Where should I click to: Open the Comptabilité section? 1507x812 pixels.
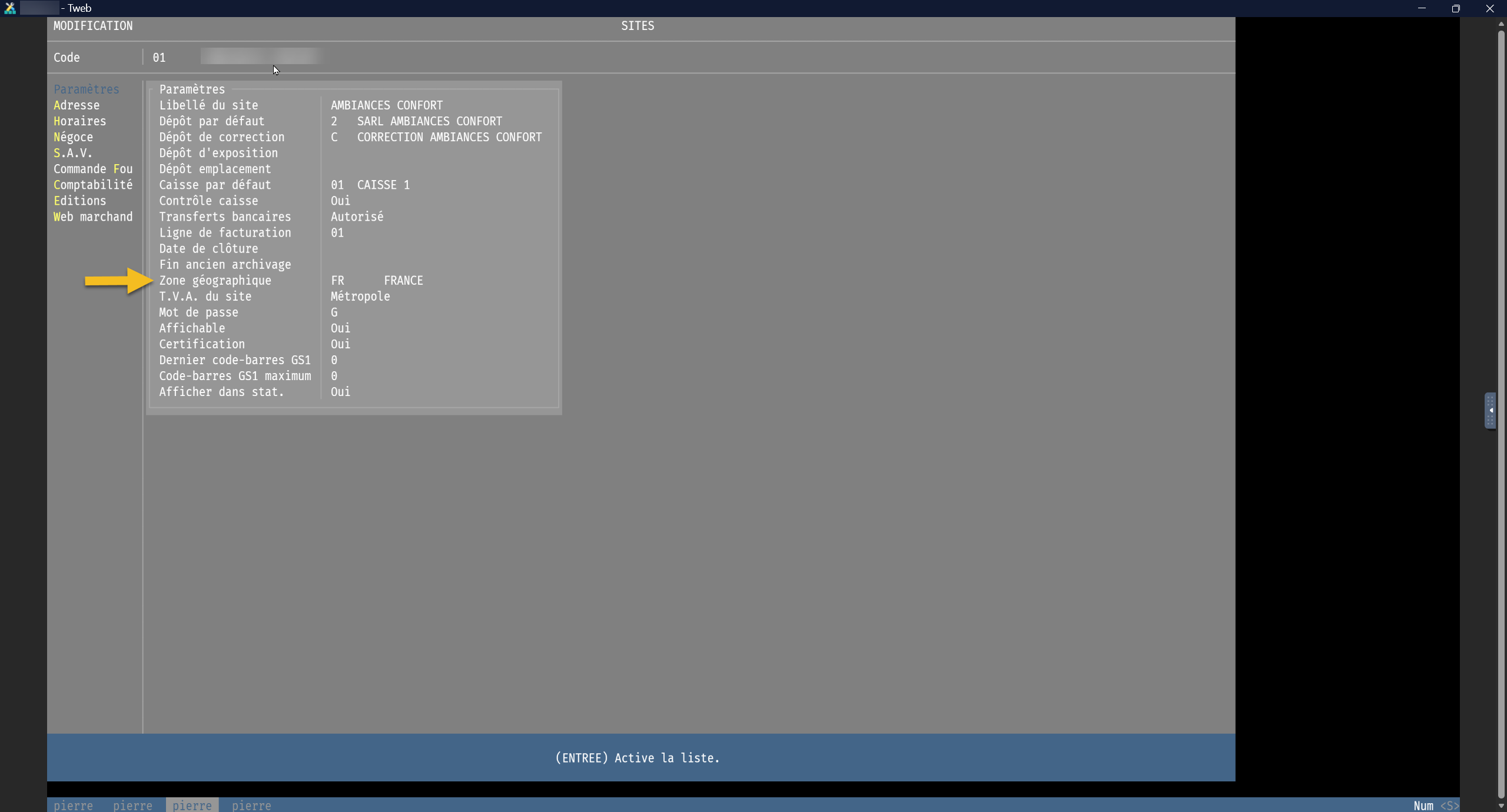tap(93, 185)
